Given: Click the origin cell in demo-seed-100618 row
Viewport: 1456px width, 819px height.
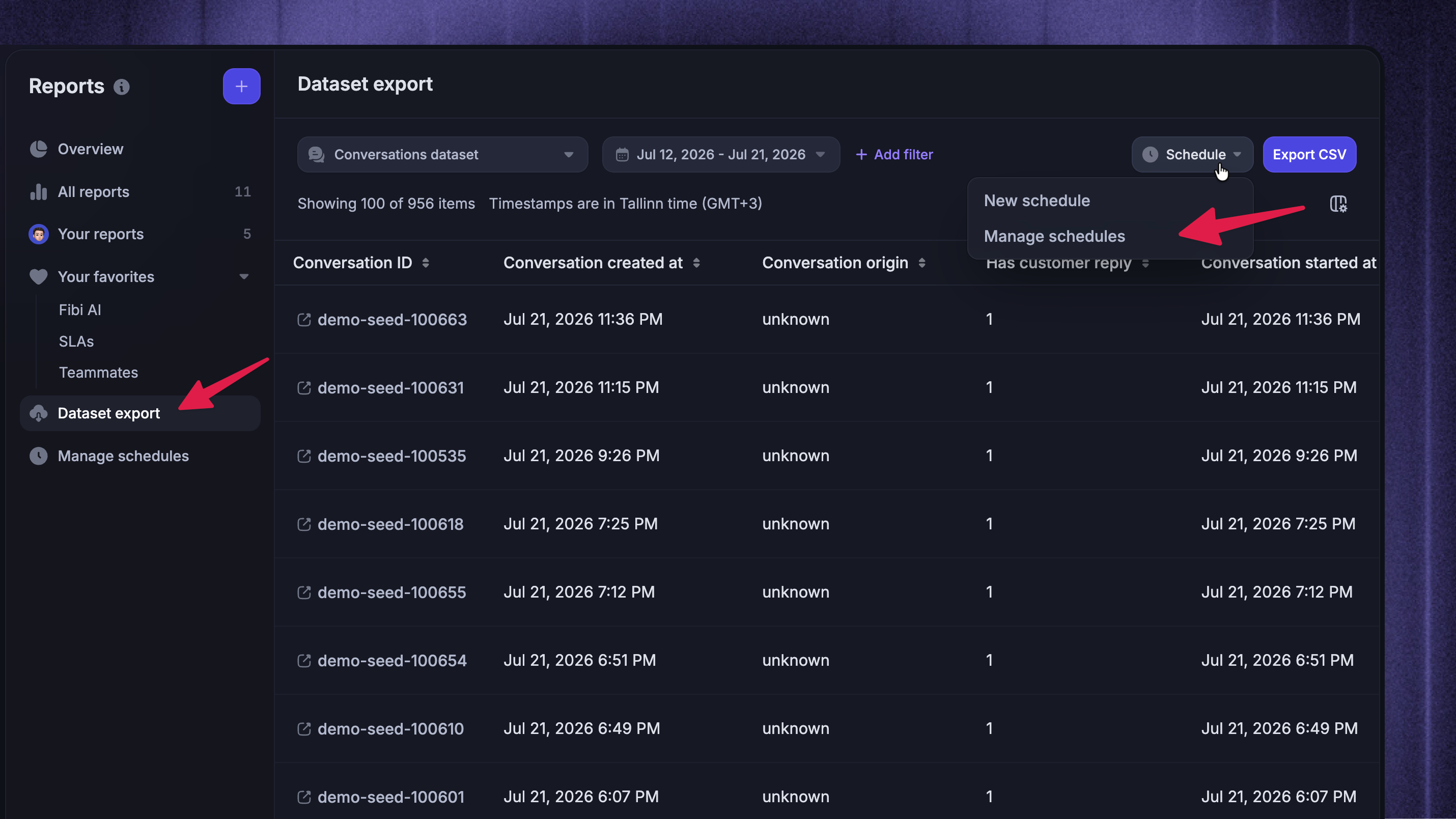Looking at the screenshot, I should pyautogui.click(x=796, y=524).
